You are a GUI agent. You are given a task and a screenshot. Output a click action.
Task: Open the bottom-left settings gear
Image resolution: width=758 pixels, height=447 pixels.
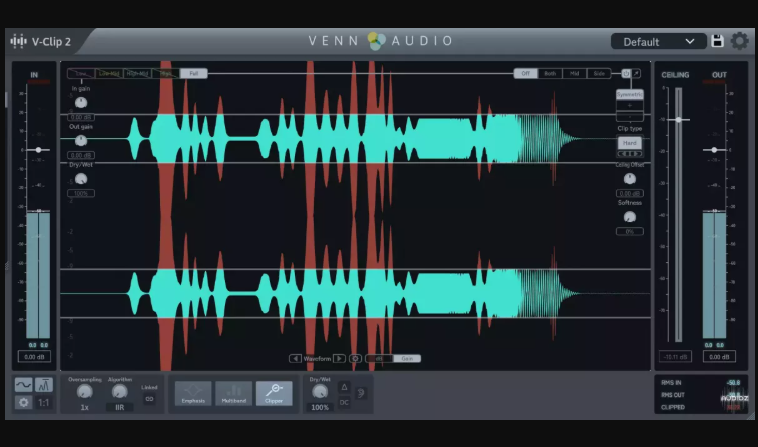pos(23,403)
